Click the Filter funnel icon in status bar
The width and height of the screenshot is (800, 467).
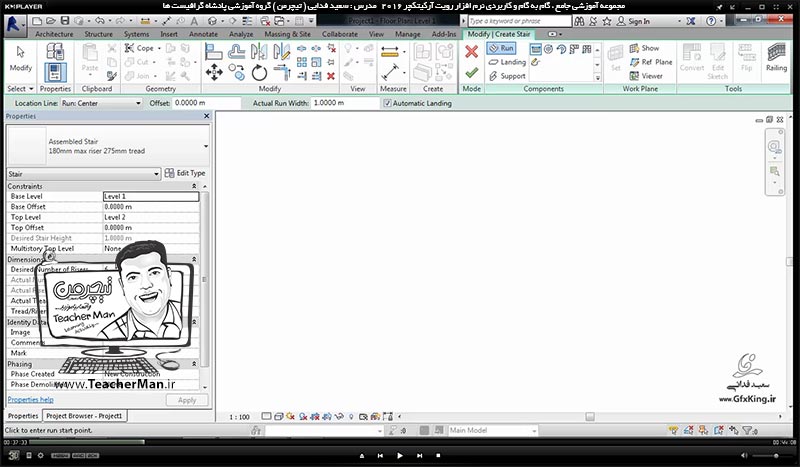point(748,430)
